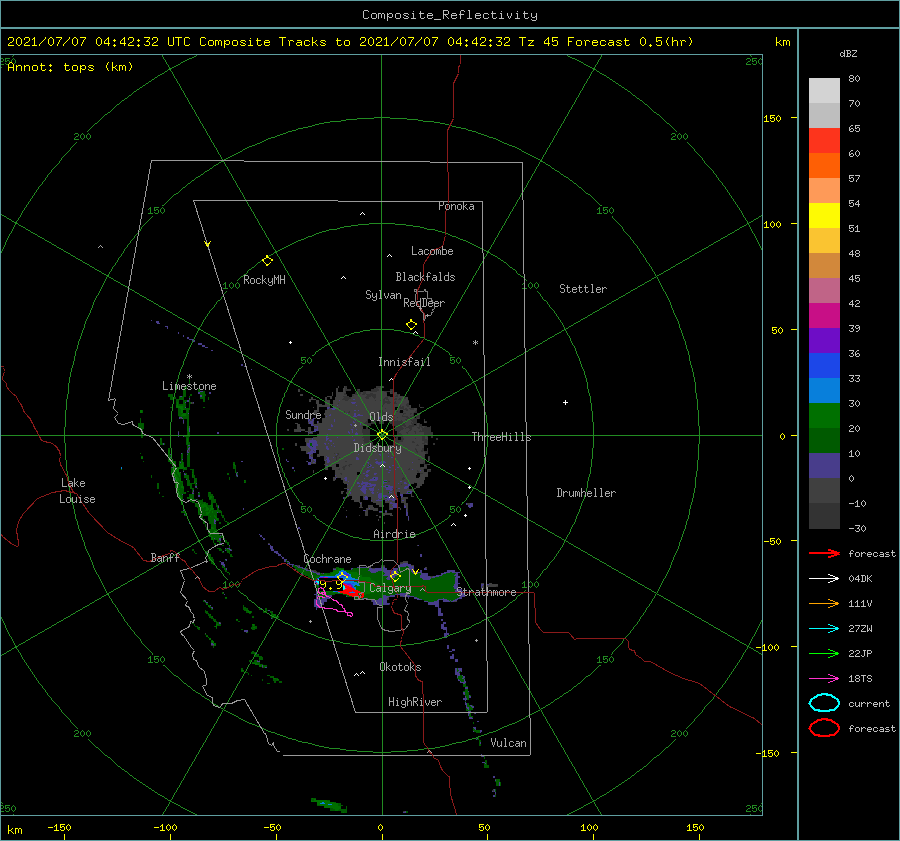The height and width of the screenshot is (841, 900).
Task: Click the red forecast ellipse legend icon
Action: click(x=824, y=728)
